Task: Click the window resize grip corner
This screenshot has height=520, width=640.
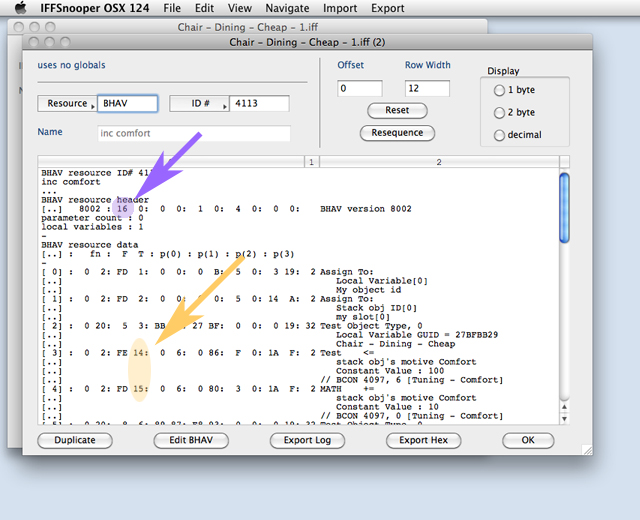Action: 587,450
